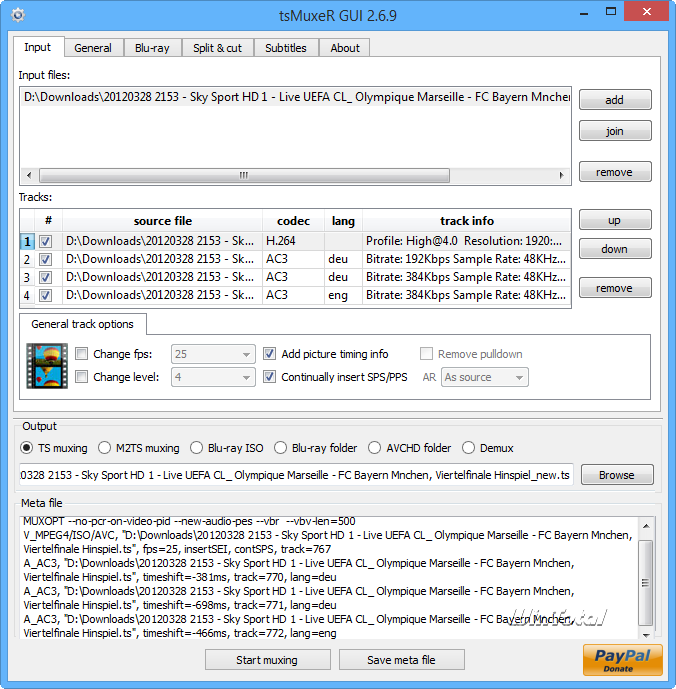Viewport: 676px width, 689px height.
Task: Move track with the down button
Action: 615,249
